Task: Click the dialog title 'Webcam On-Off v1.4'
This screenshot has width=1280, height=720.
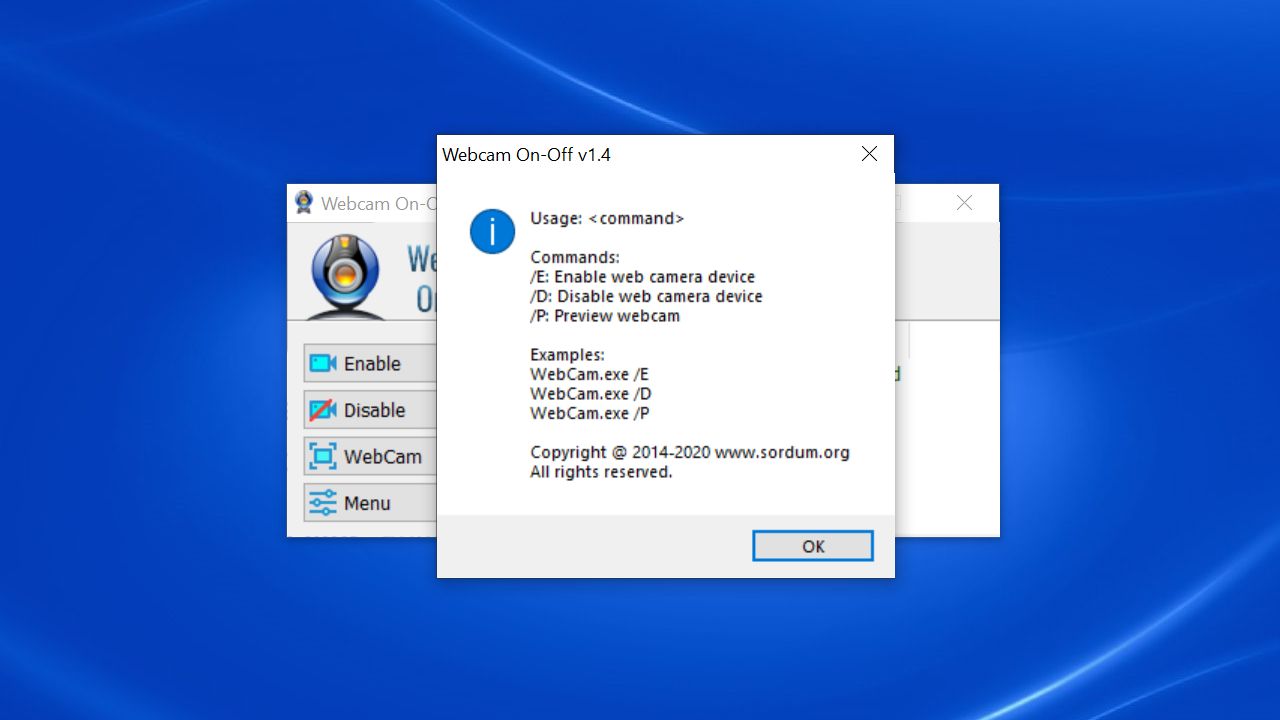Action: pyautogui.click(x=526, y=155)
